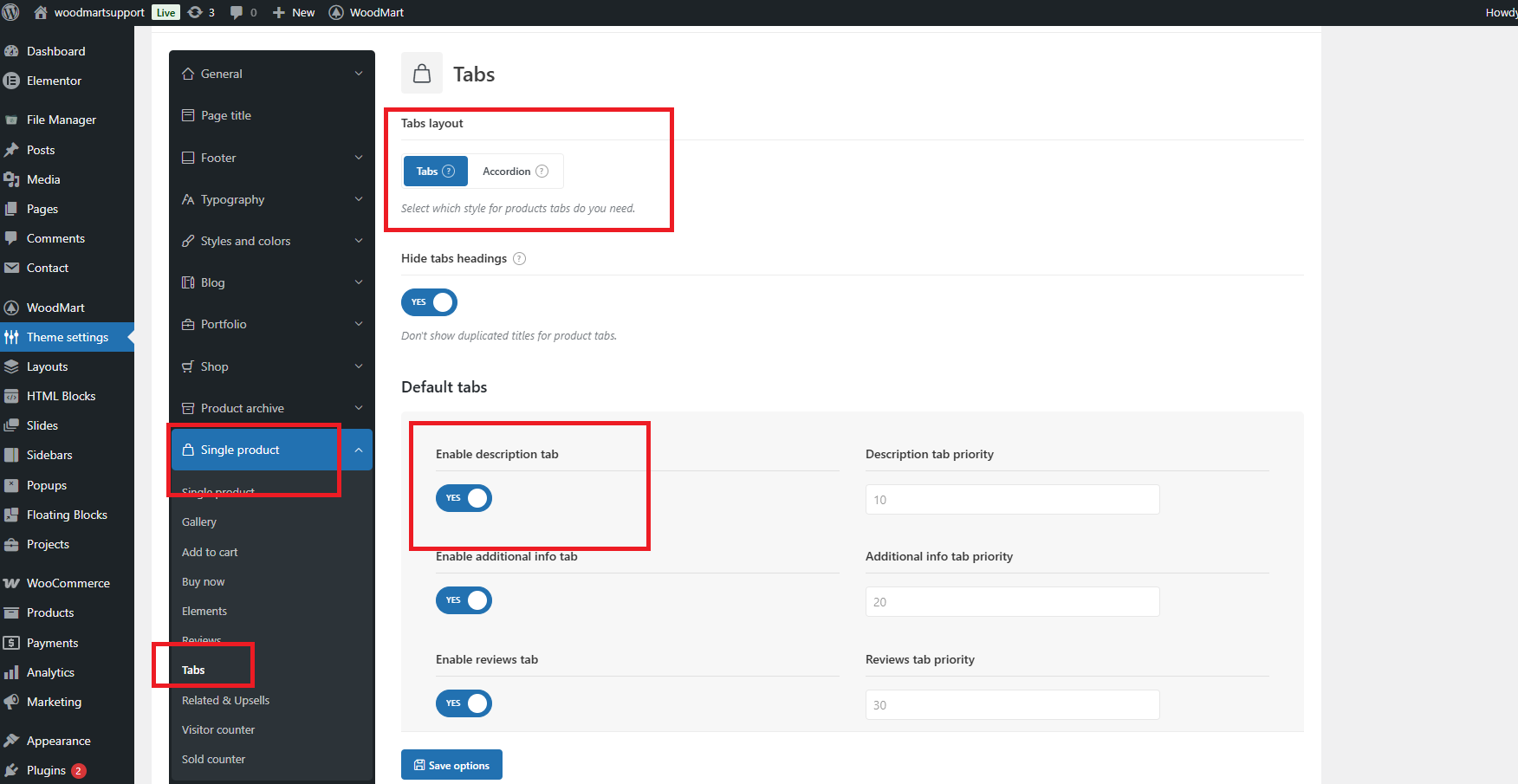Image resolution: width=1518 pixels, height=784 pixels.
Task: Open the Elements submenu item
Action: click(204, 611)
